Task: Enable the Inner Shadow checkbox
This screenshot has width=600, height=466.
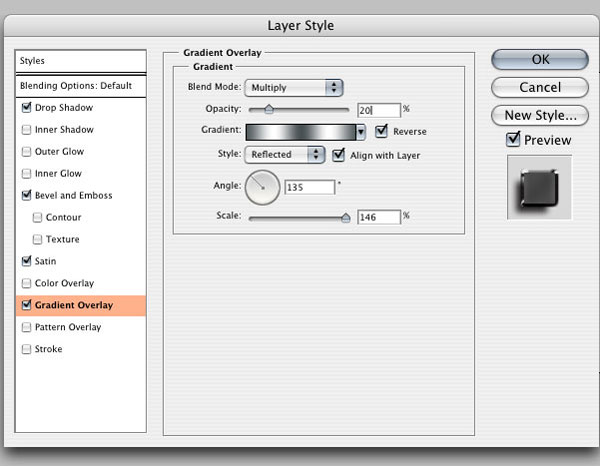Action: 26,130
